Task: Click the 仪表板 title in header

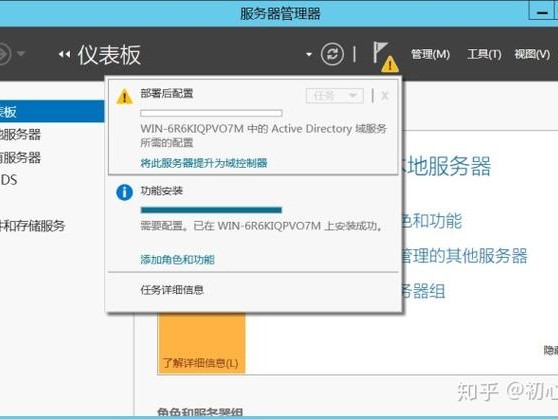Action: point(110,54)
